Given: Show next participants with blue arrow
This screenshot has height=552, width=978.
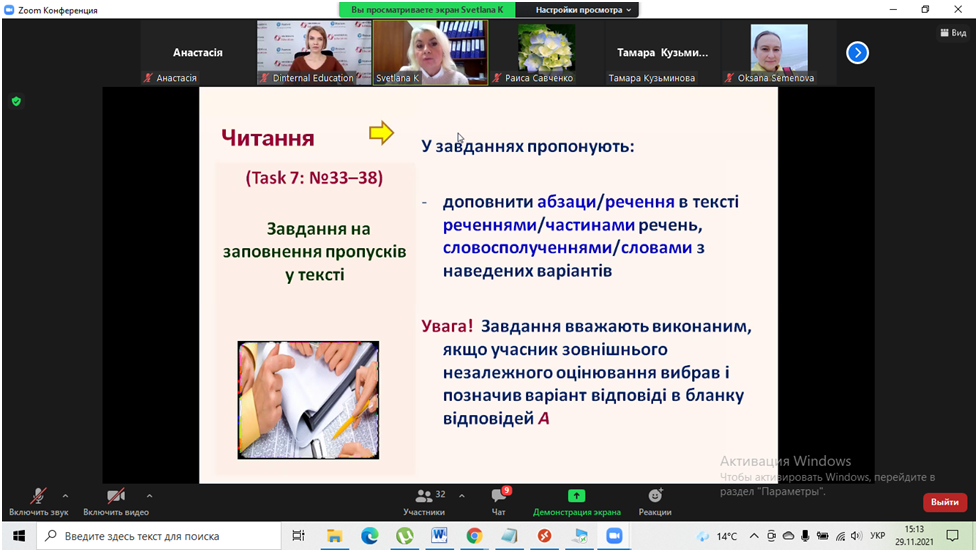Looking at the screenshot, I should 858,52.
